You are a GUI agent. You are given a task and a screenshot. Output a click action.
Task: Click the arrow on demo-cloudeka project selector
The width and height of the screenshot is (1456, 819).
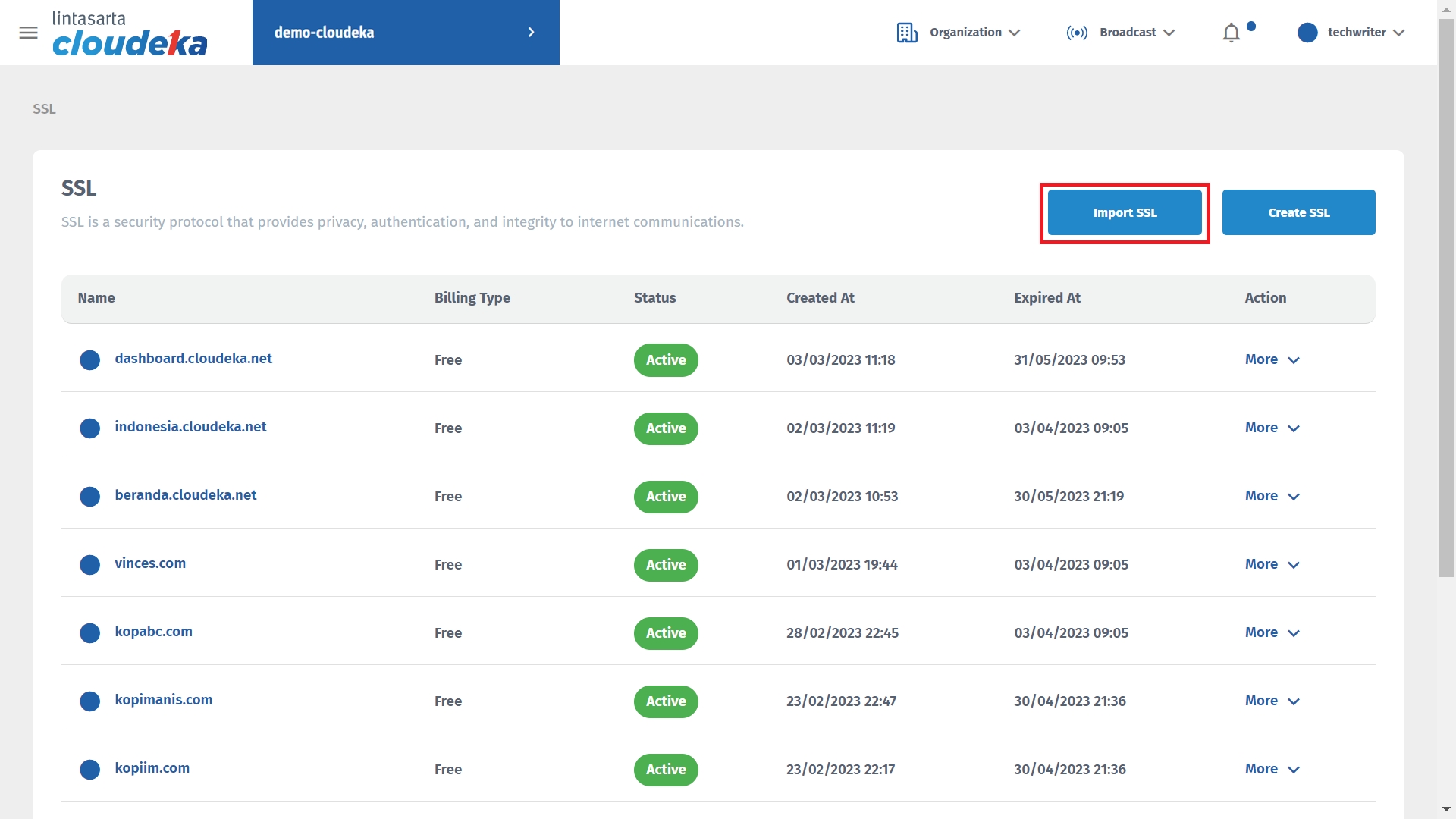pyautogui.click(x=531, y=33)
